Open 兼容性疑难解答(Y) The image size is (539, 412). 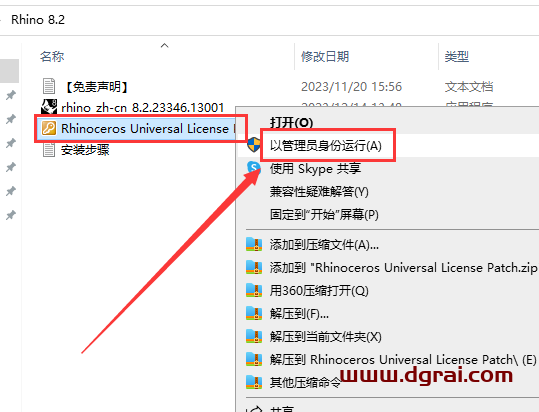319,191
